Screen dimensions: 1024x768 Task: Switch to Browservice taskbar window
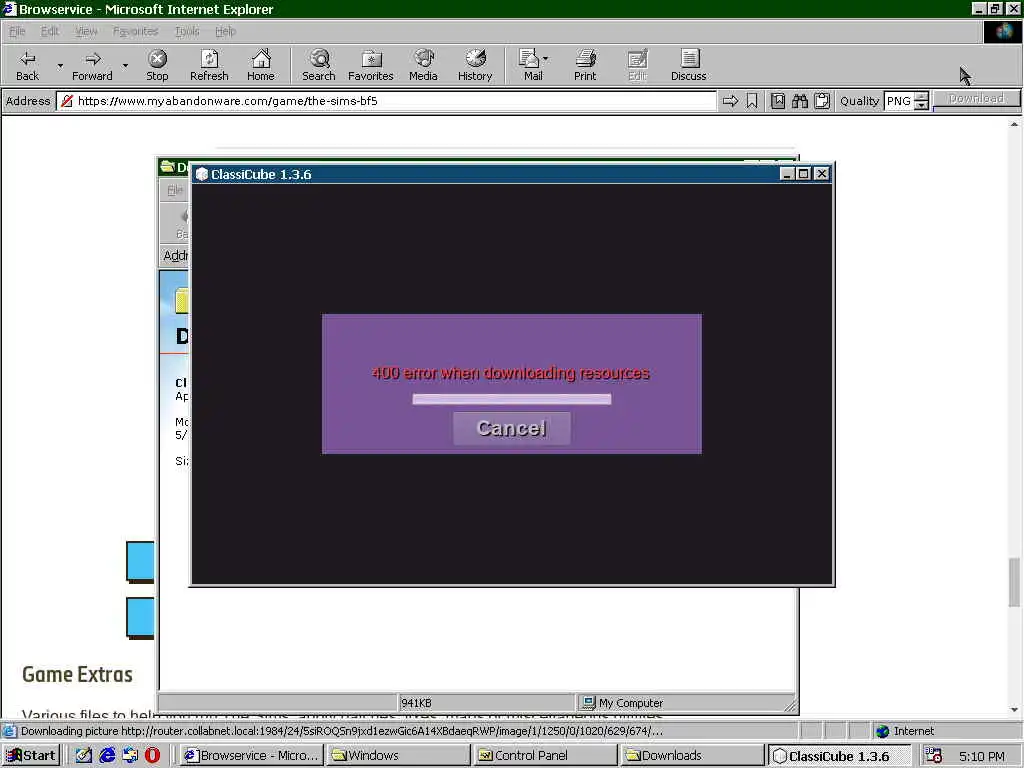[x=251, y=756]
